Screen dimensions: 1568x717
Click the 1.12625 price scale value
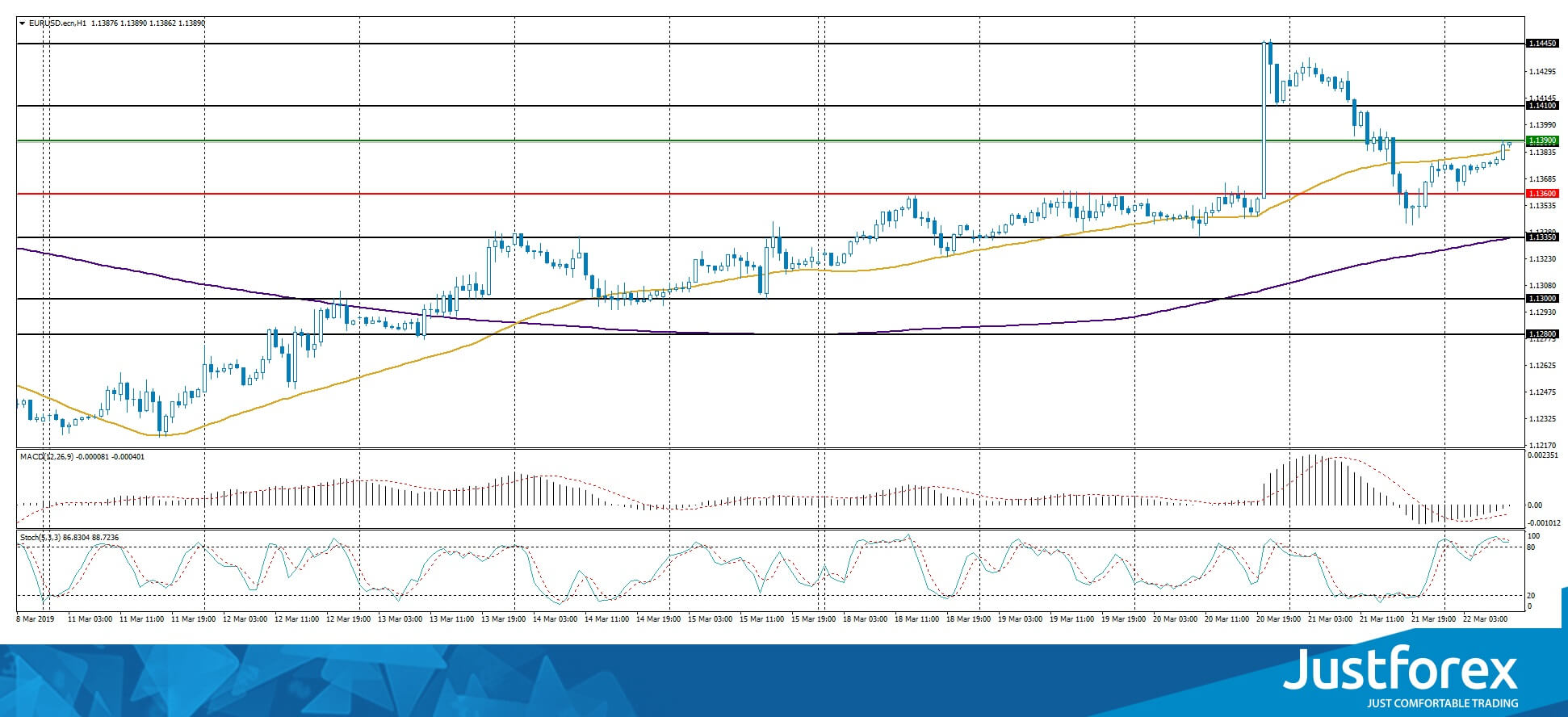click(x=1543, y=366)
